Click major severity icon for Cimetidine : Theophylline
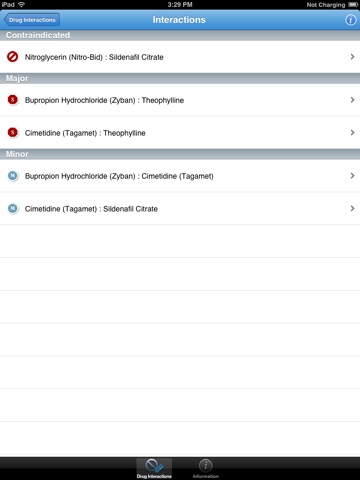Screen dimensions: 360x480 coord(13,132)
